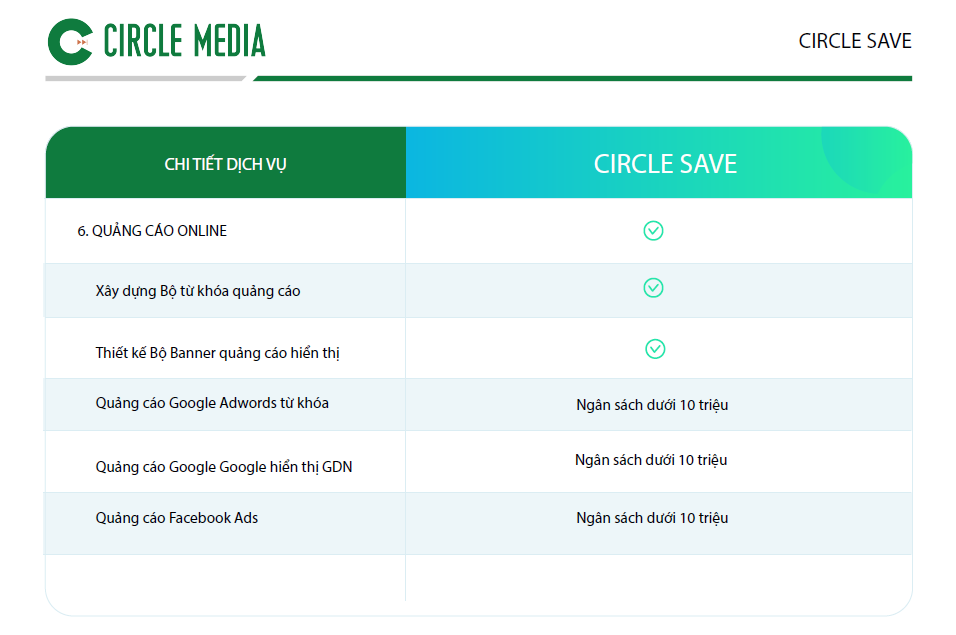
Task: Click the CIRCLE SAVE gradient column header
Action: (x=659, y=162)
